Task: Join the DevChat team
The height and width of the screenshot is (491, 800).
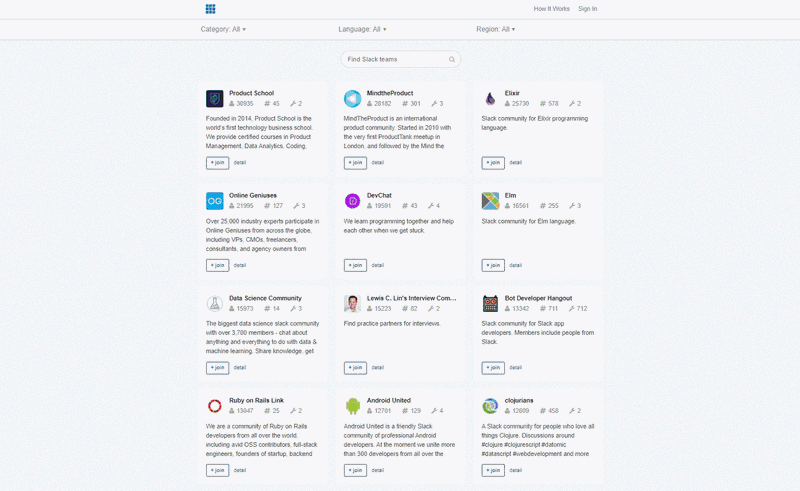Action: pos(355,265)
